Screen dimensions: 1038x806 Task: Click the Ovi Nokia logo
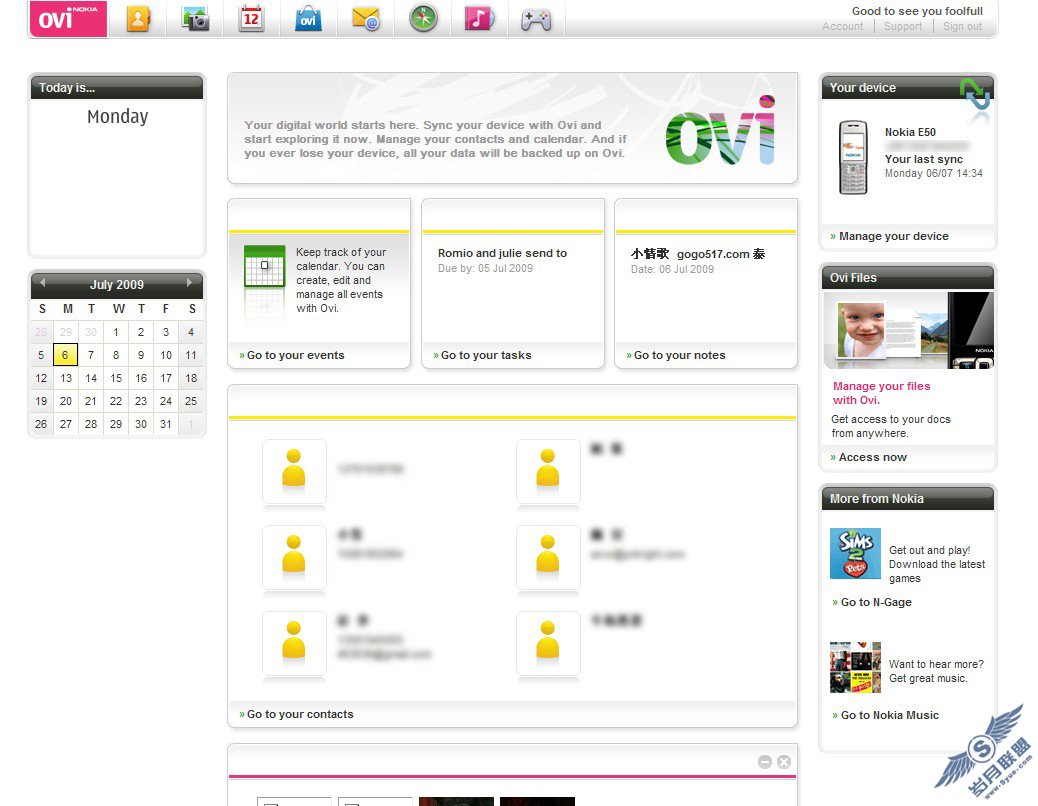[x=68, y=19]
